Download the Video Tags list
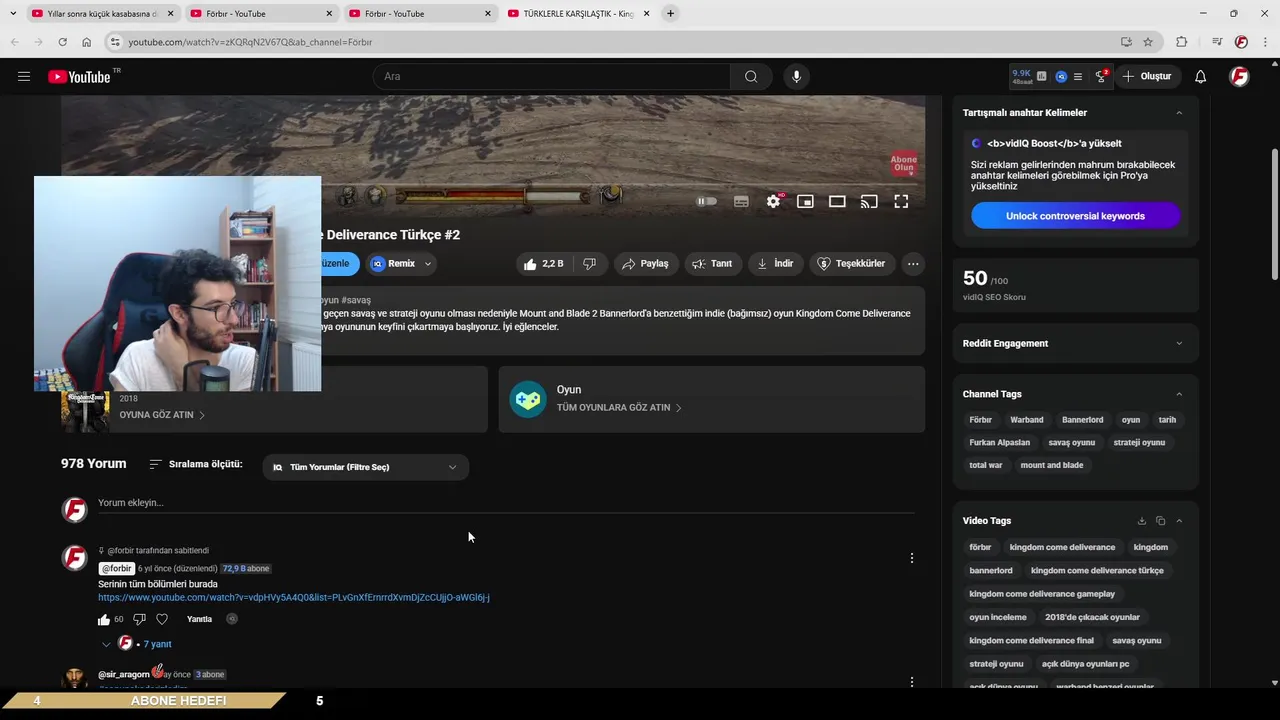 1142,521
